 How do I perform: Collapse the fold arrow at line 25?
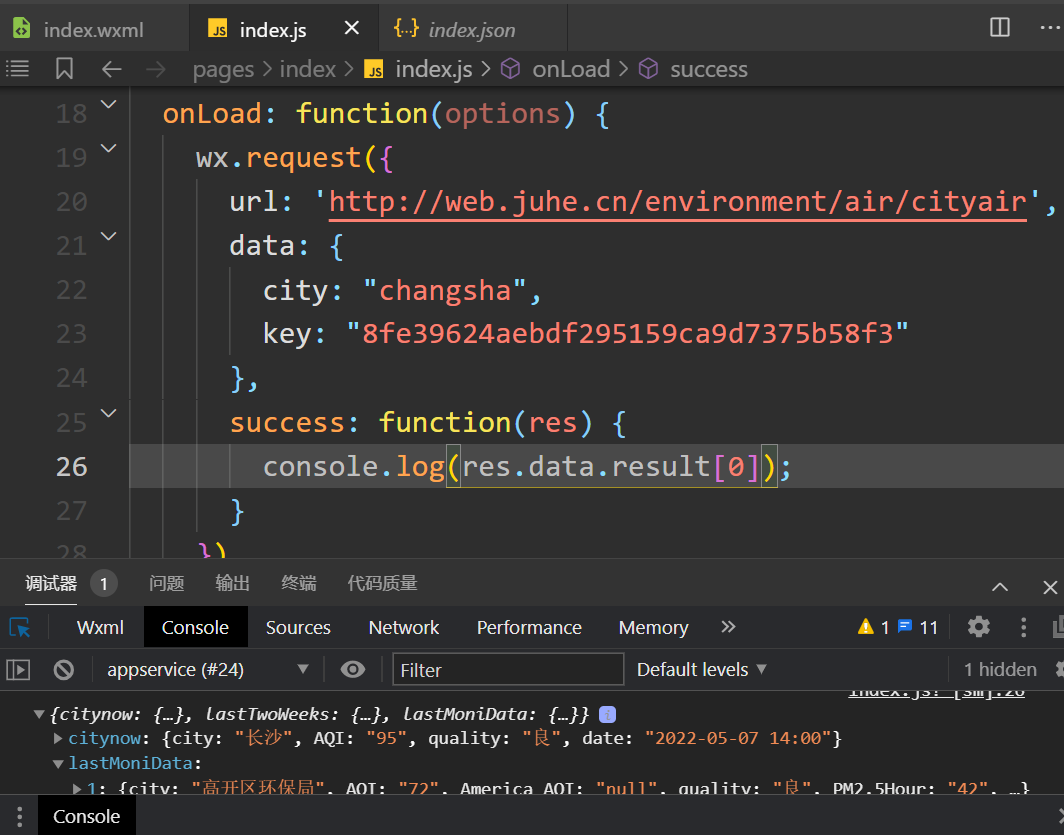(x=109, y=412)
